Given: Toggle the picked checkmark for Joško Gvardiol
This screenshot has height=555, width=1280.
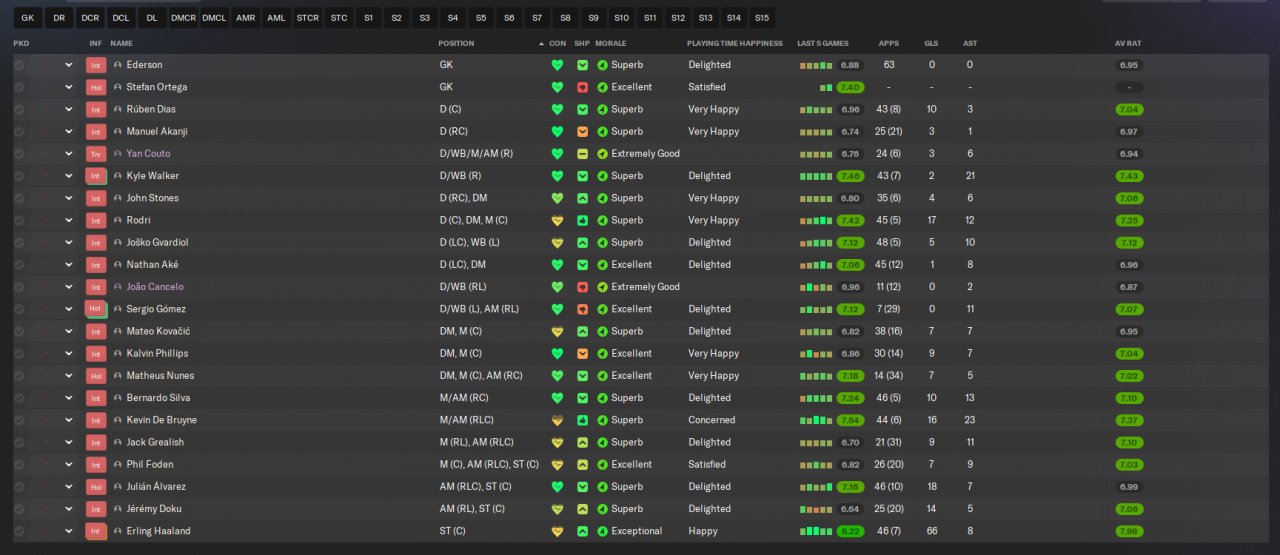Looking at the screenshot, I should [x=19, y=242].
